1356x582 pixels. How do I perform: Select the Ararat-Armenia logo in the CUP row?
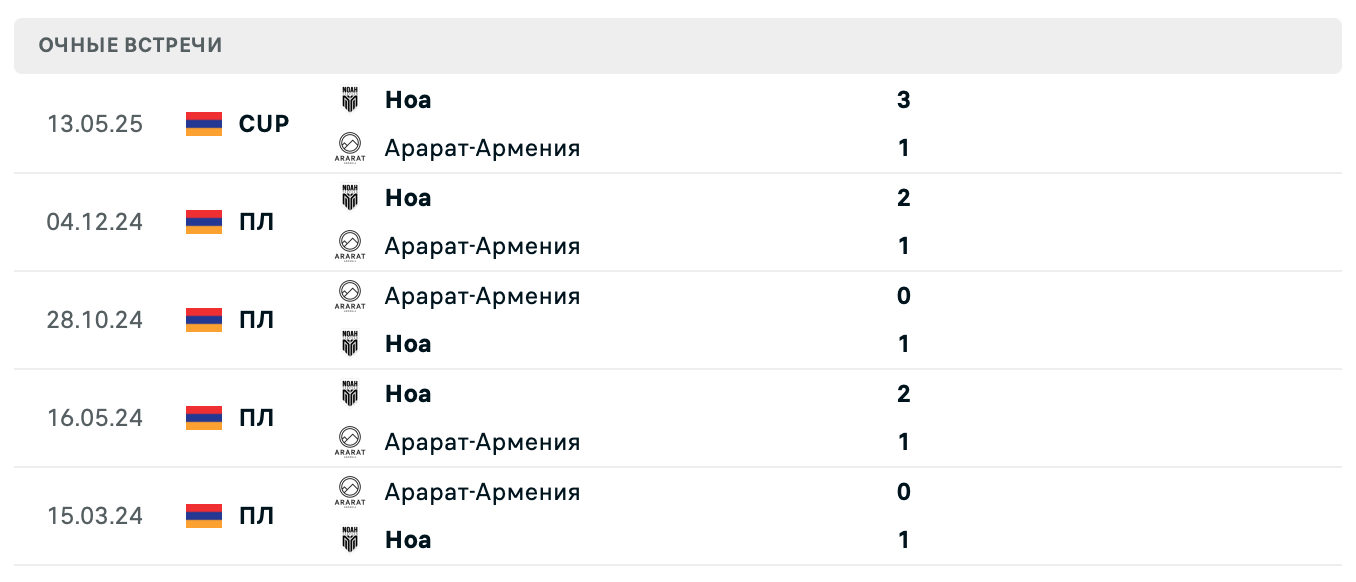tap(349, 147)
